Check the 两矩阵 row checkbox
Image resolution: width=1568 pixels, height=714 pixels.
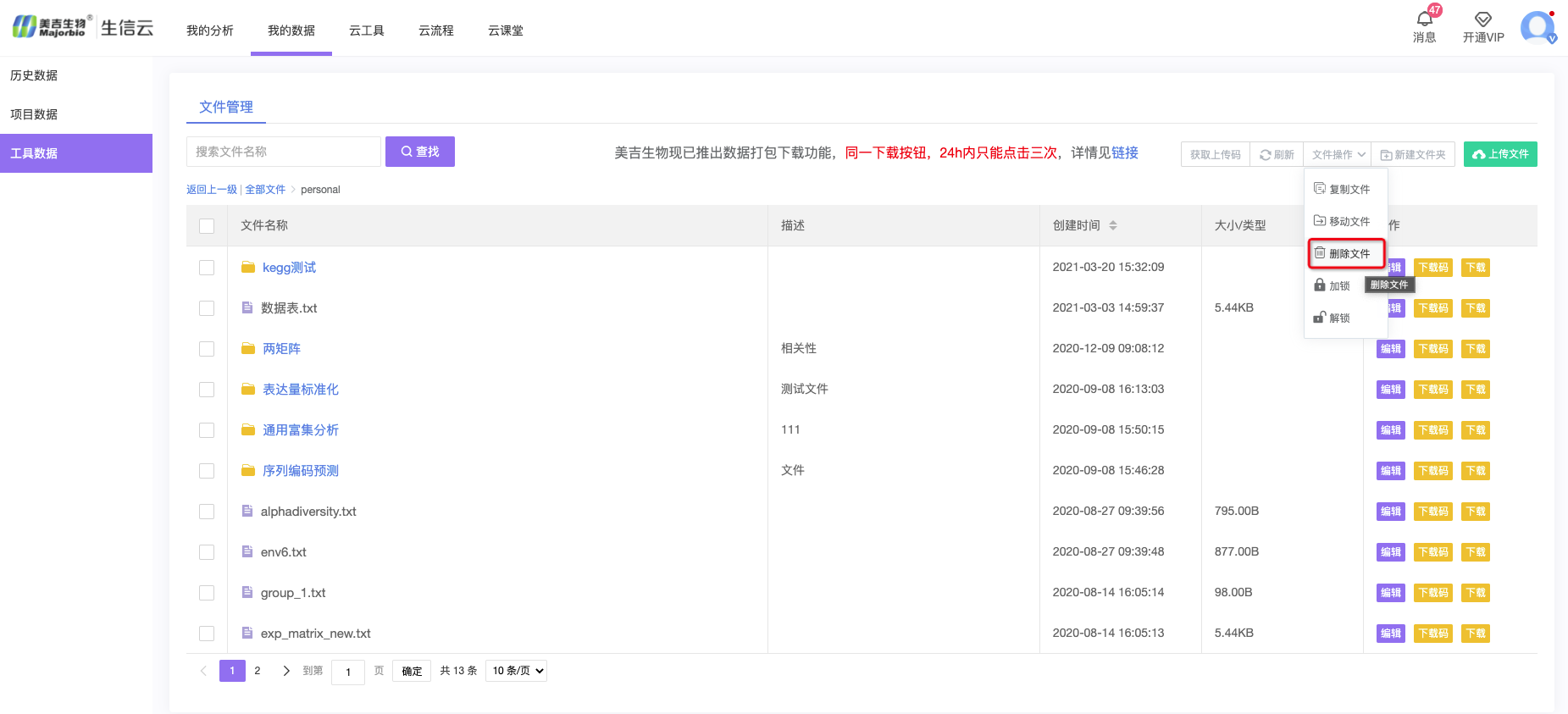(x=207, y=349)
